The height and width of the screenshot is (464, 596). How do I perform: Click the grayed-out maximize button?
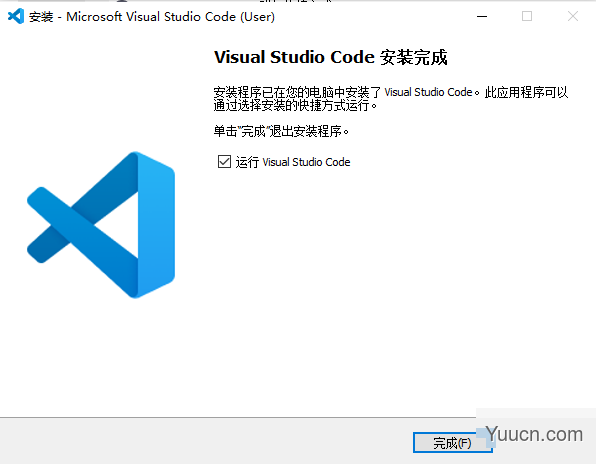pos(527,16)
